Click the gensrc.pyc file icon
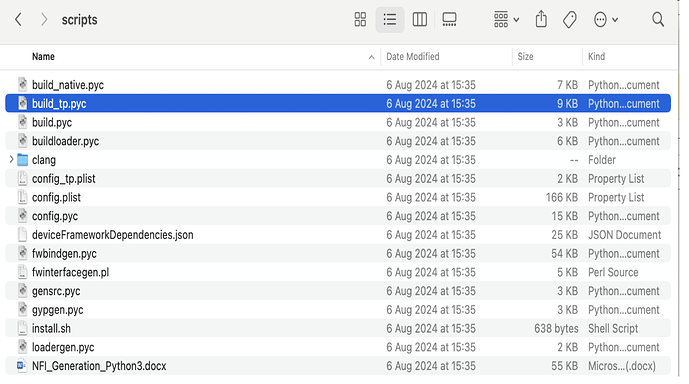This screenshot has width=689, height=384. 23,291
